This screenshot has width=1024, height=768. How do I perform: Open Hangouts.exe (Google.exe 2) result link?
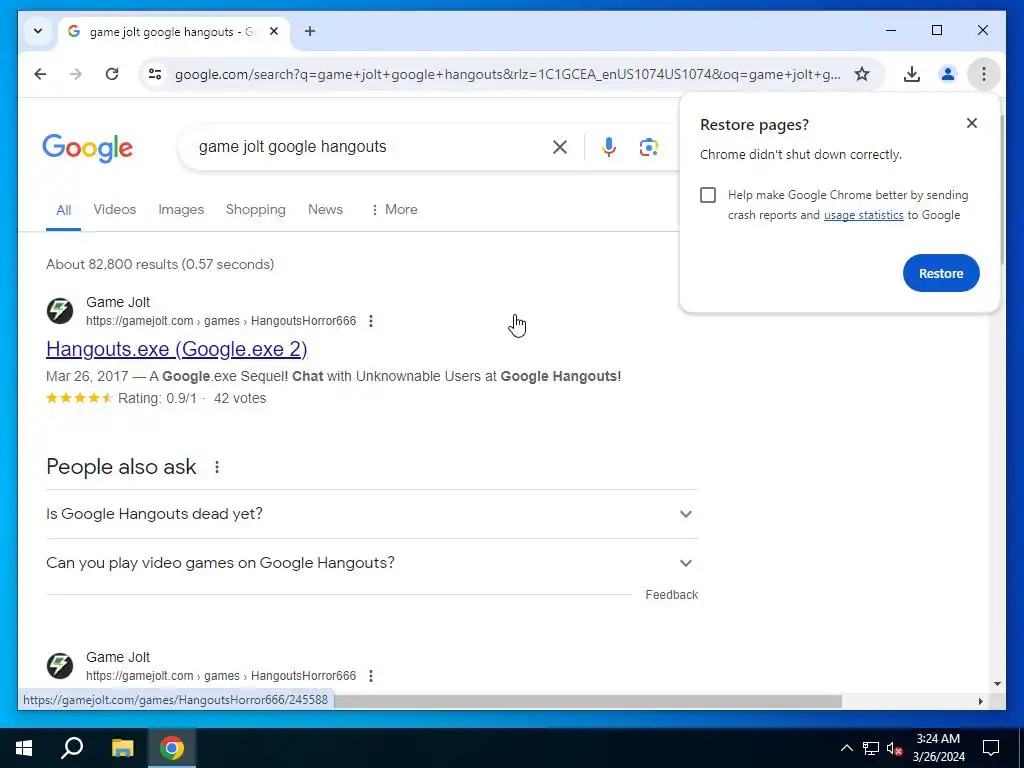(176, 349)
